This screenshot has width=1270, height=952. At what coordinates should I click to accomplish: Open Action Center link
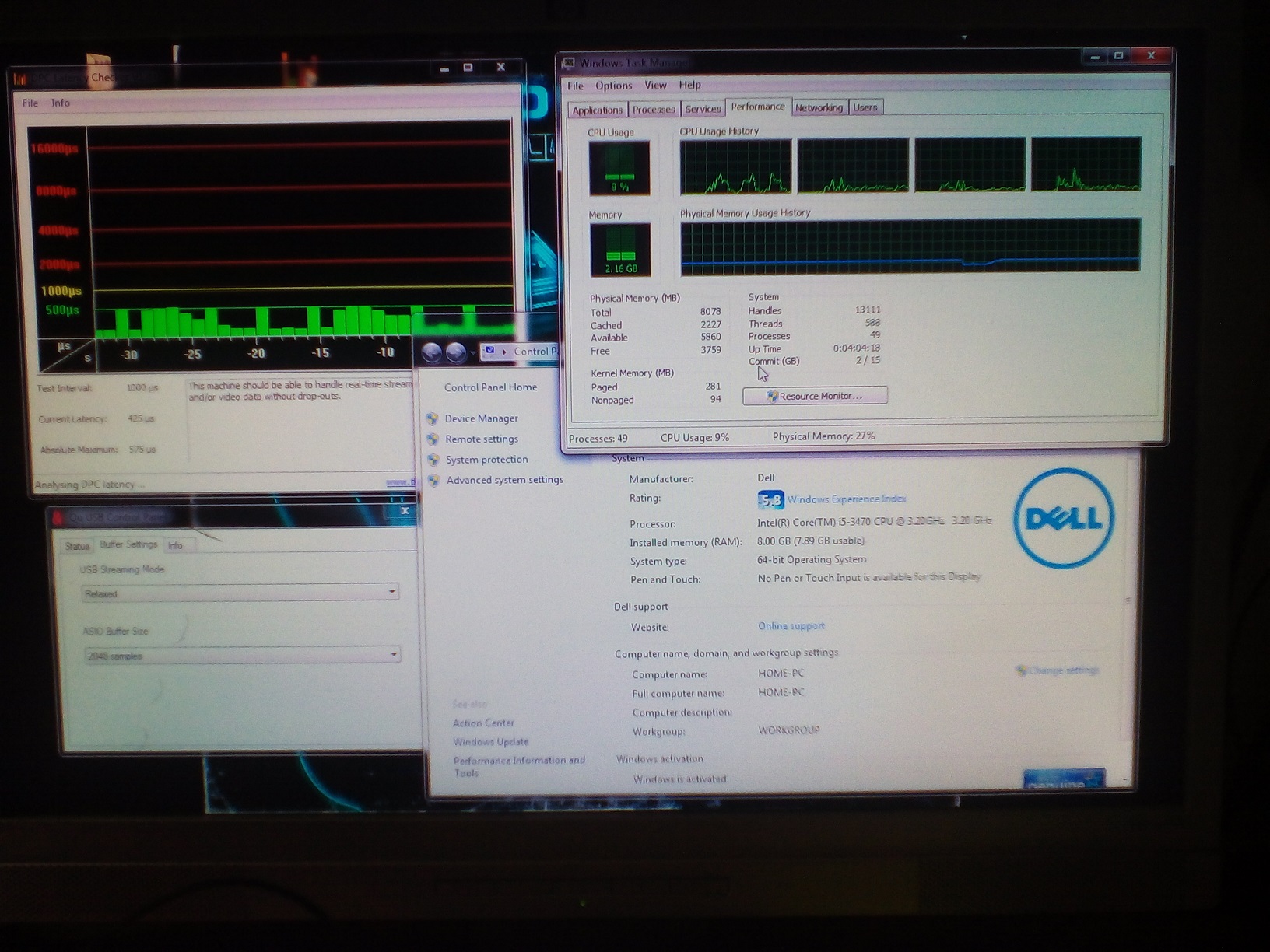coord(483,723)
